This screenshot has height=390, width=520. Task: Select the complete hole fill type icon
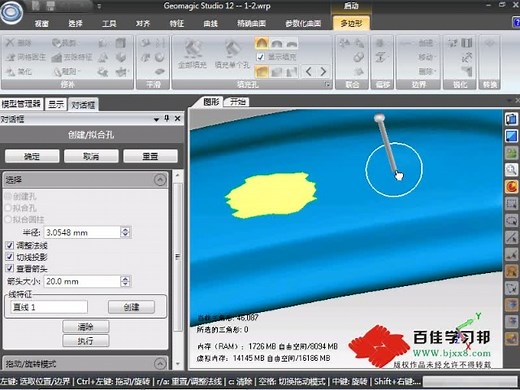pos(262,71)
